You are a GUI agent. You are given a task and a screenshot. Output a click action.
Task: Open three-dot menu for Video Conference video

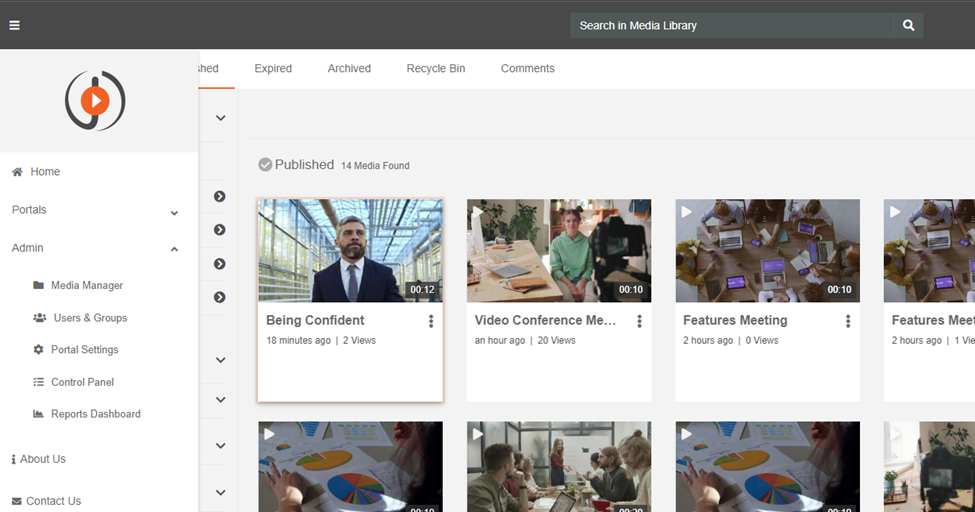point(639,321)
